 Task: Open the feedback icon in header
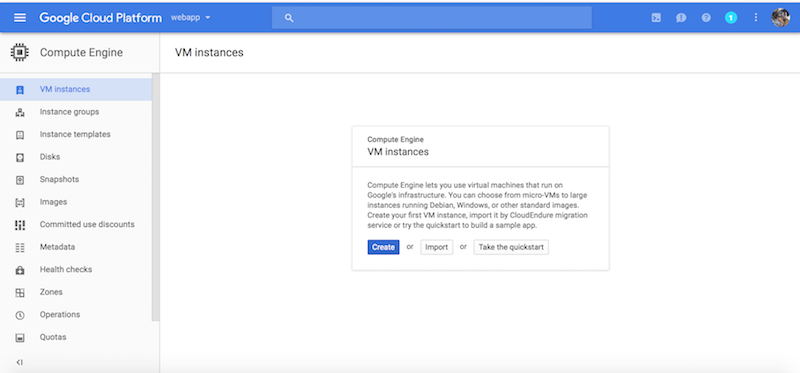pyautogui.click(x=681, y=18)
